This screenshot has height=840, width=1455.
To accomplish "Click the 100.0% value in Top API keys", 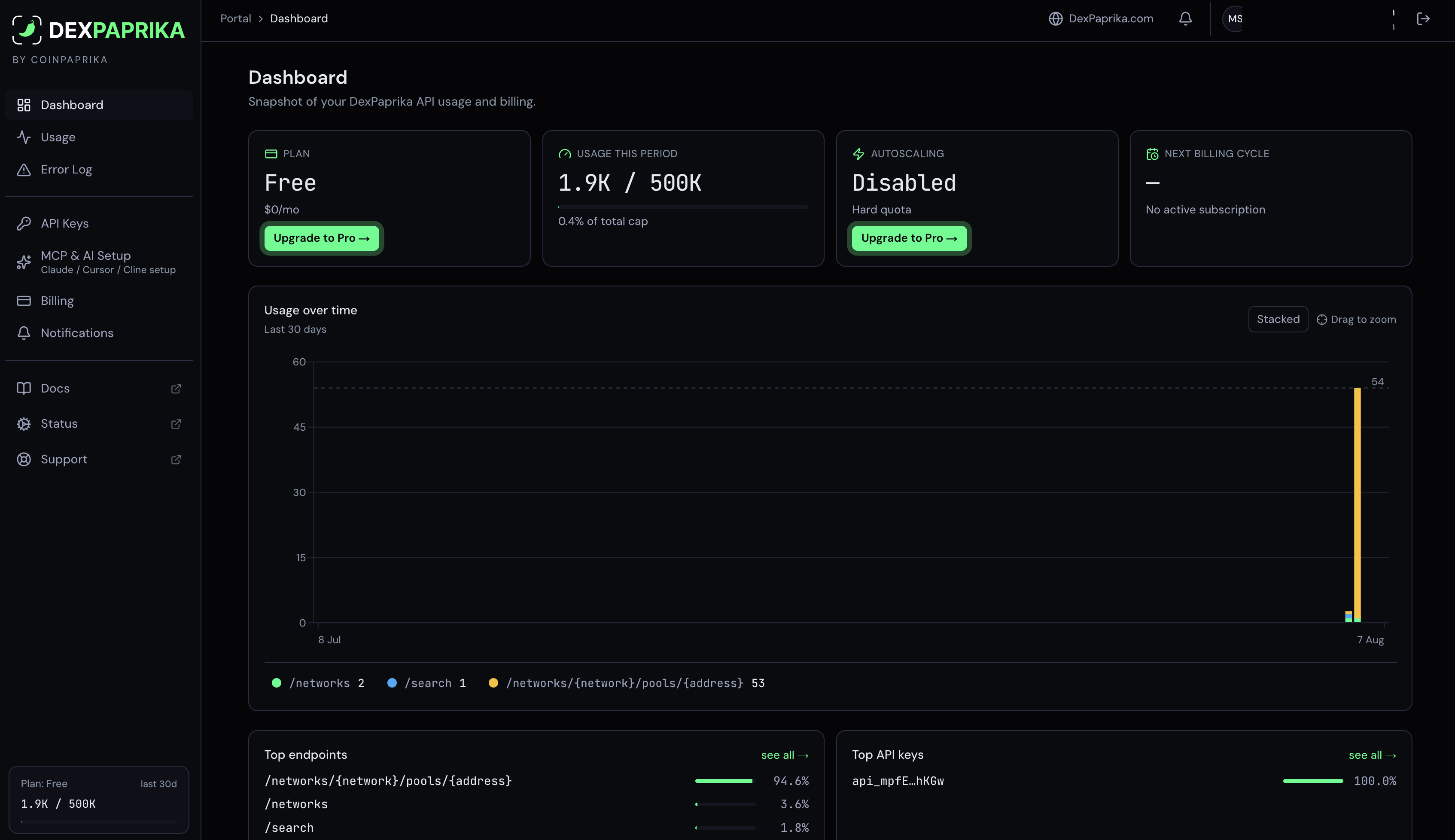I will coord(1375,781).
